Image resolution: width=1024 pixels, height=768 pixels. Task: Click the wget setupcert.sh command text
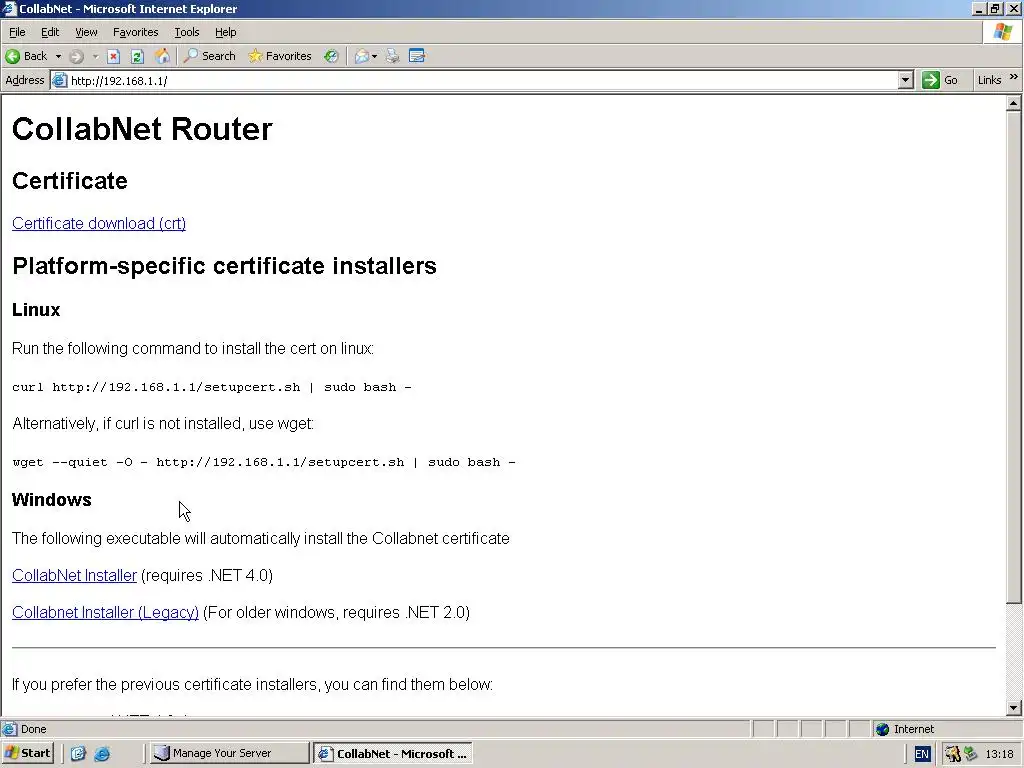click(264, 462)
